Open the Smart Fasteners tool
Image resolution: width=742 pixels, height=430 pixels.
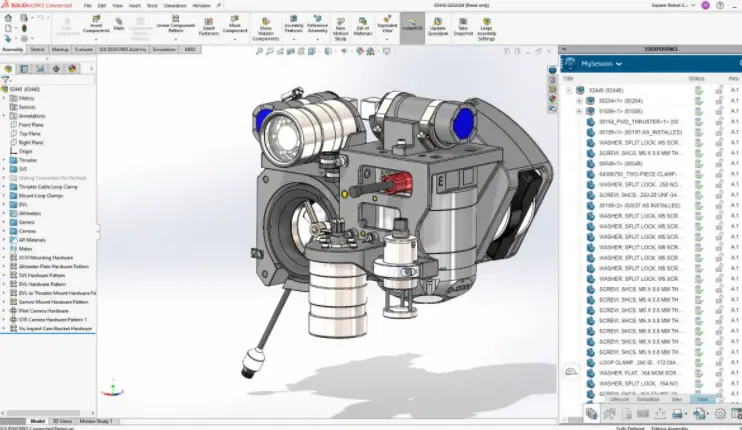point(209,27)
